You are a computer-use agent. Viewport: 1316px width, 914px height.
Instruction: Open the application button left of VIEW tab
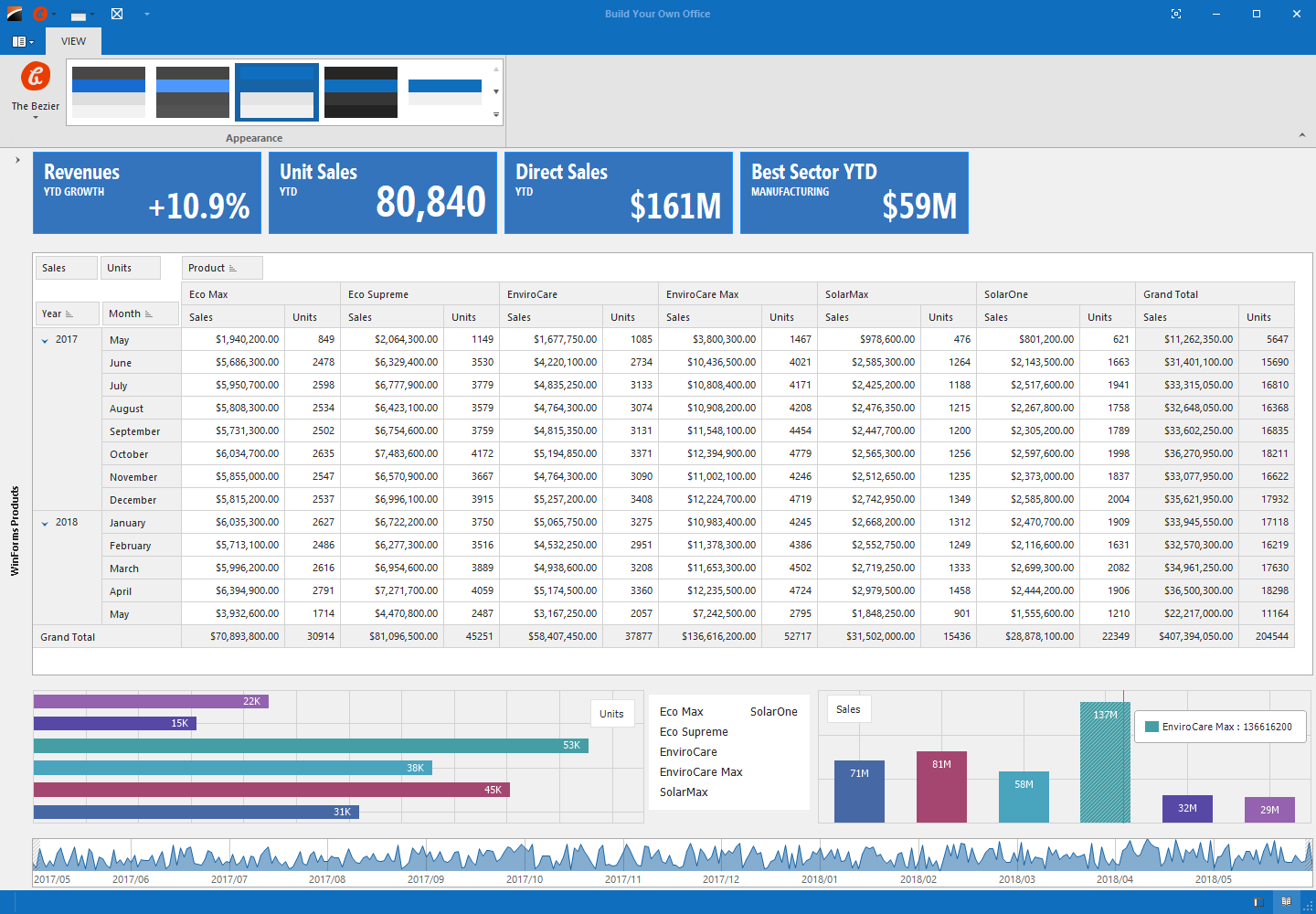(21, 41)
